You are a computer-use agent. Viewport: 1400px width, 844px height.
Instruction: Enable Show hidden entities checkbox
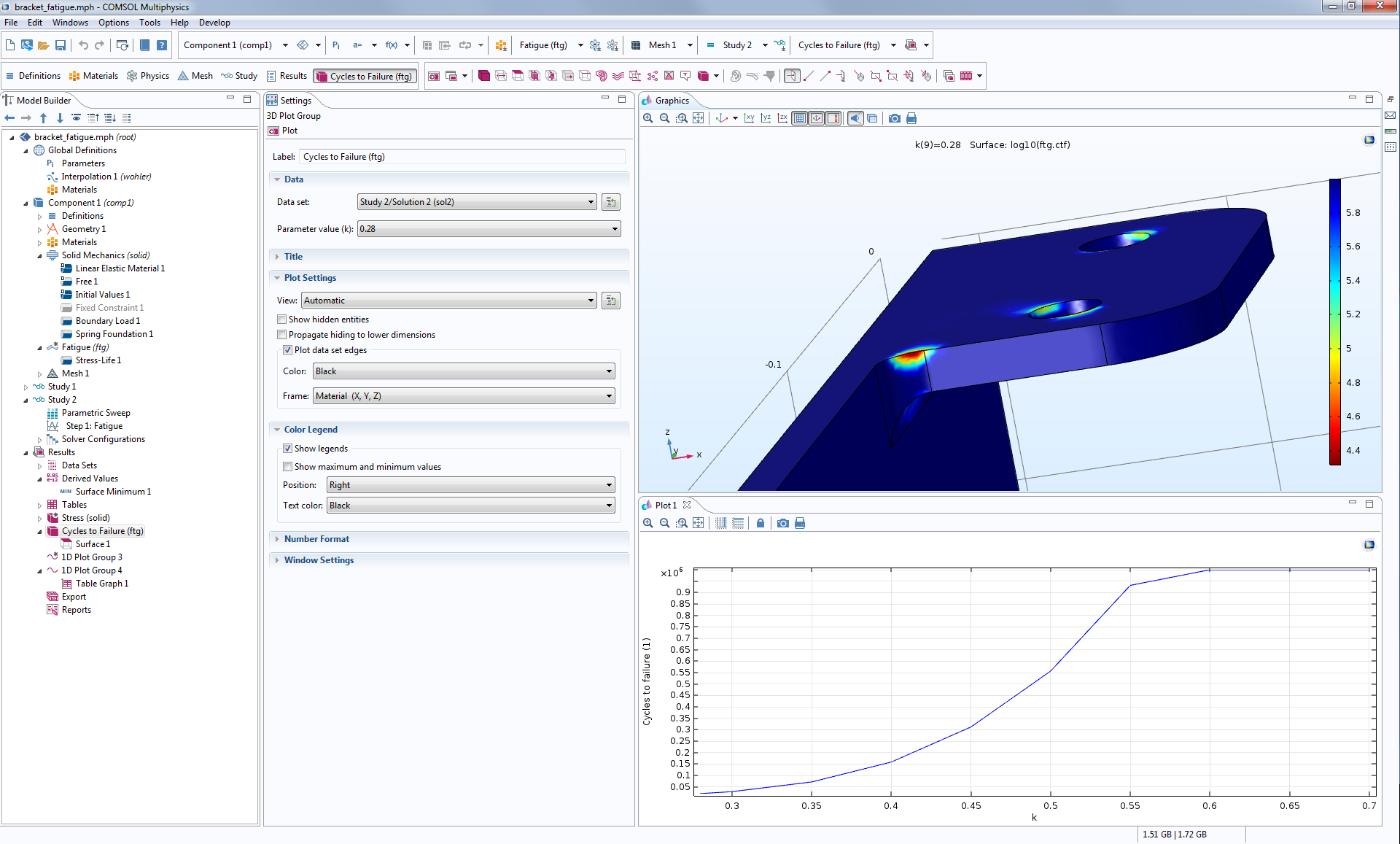point(282,320)
